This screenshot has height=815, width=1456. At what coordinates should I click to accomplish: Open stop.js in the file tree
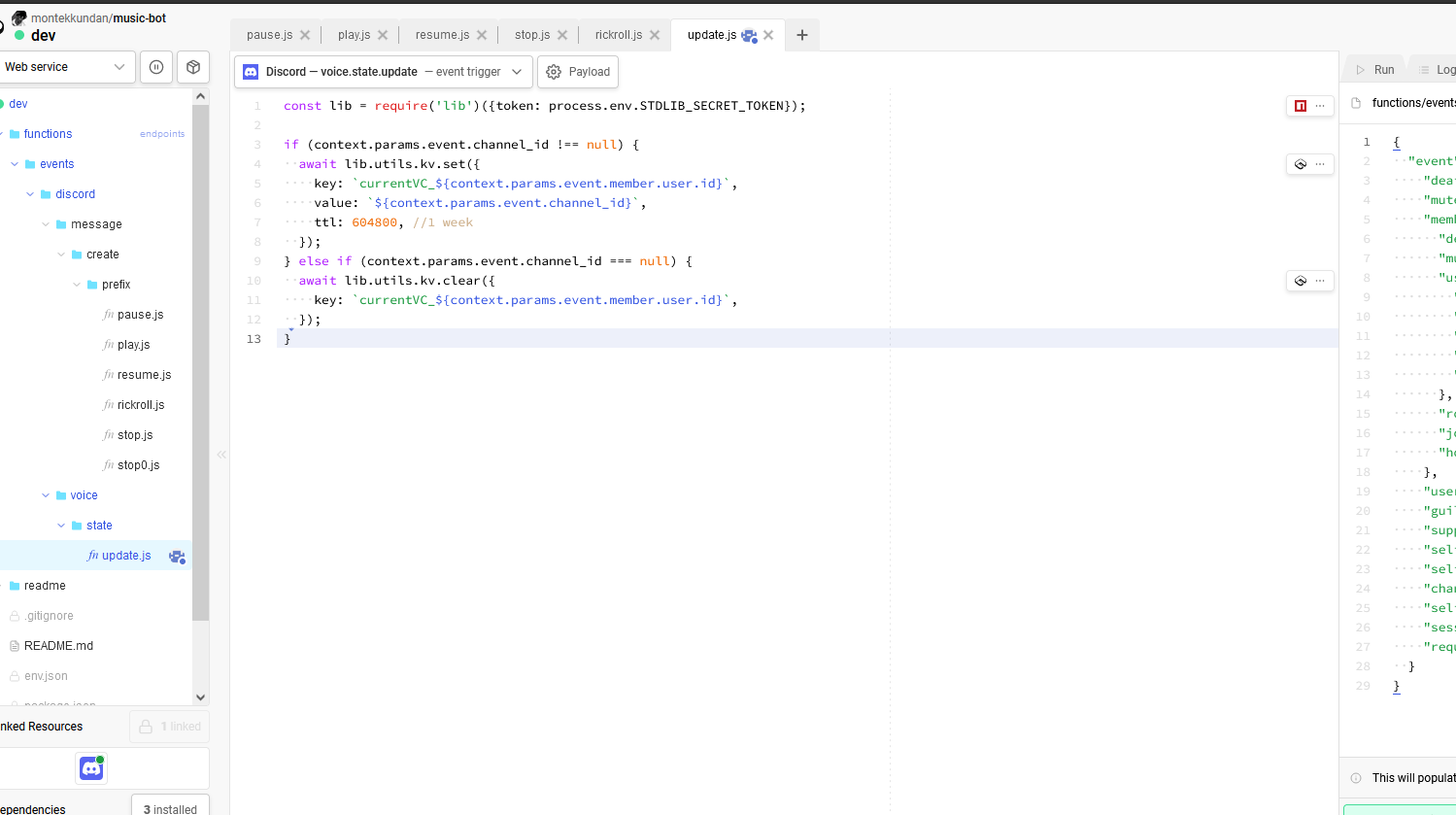(x=135, y=435)
